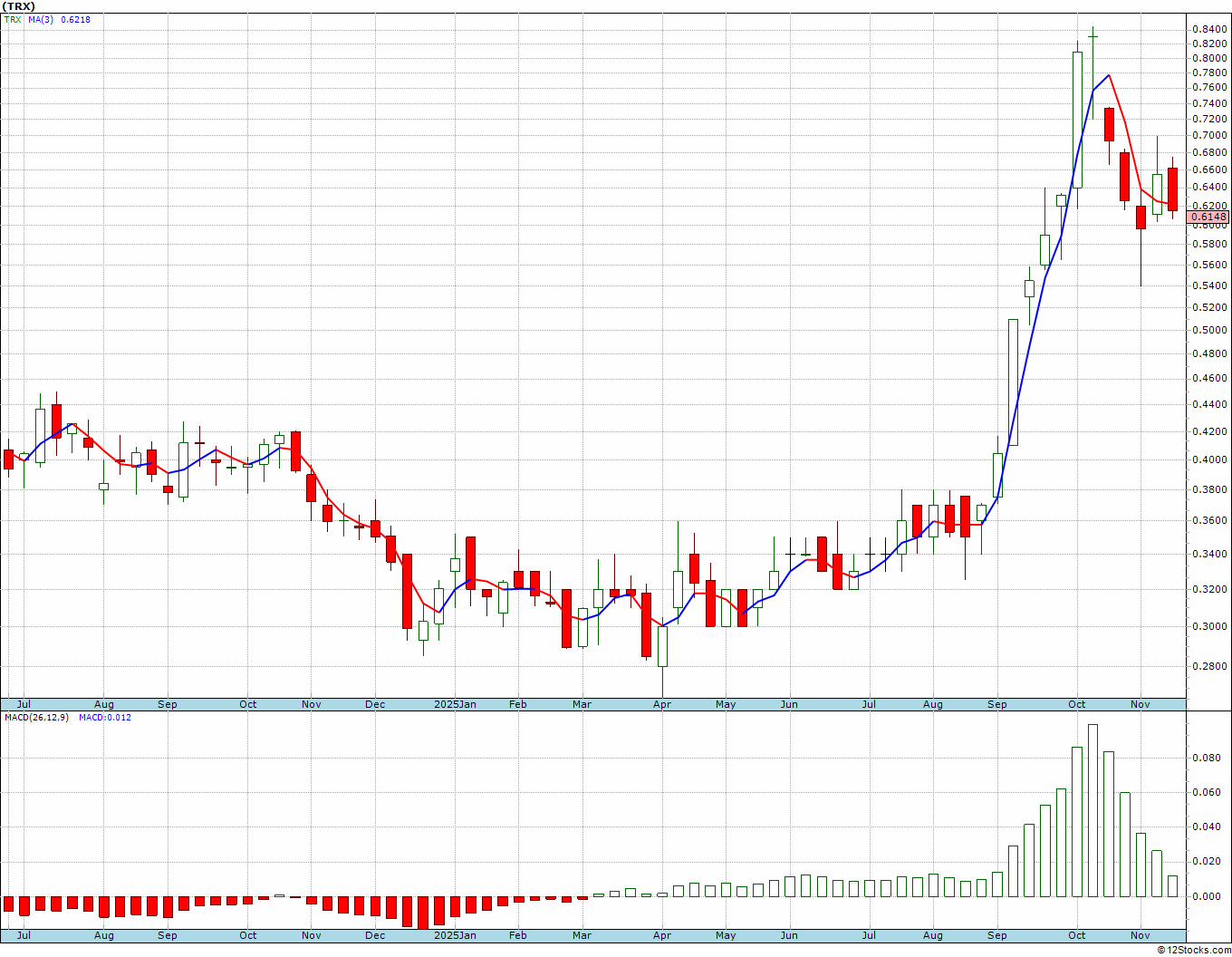Viewport: 1232px width, 957px height.
Task: Select the MA value 0.6218
Action: click(x=75, y=19)
